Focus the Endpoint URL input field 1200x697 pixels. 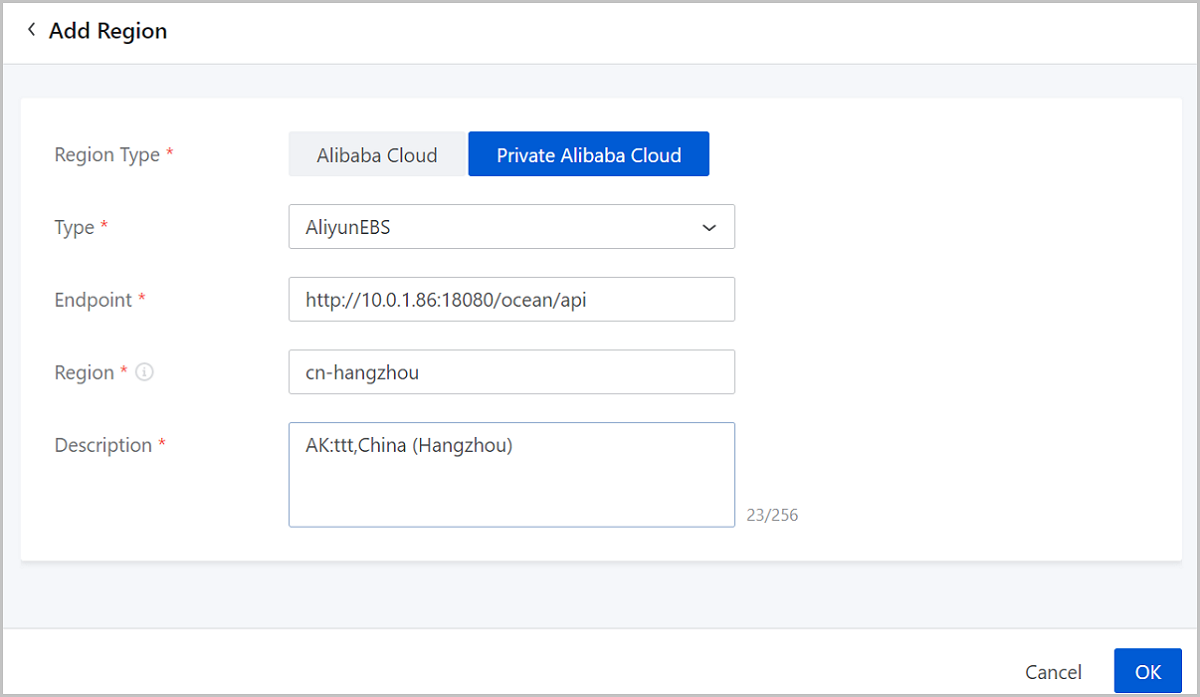(x=511, y=299)
